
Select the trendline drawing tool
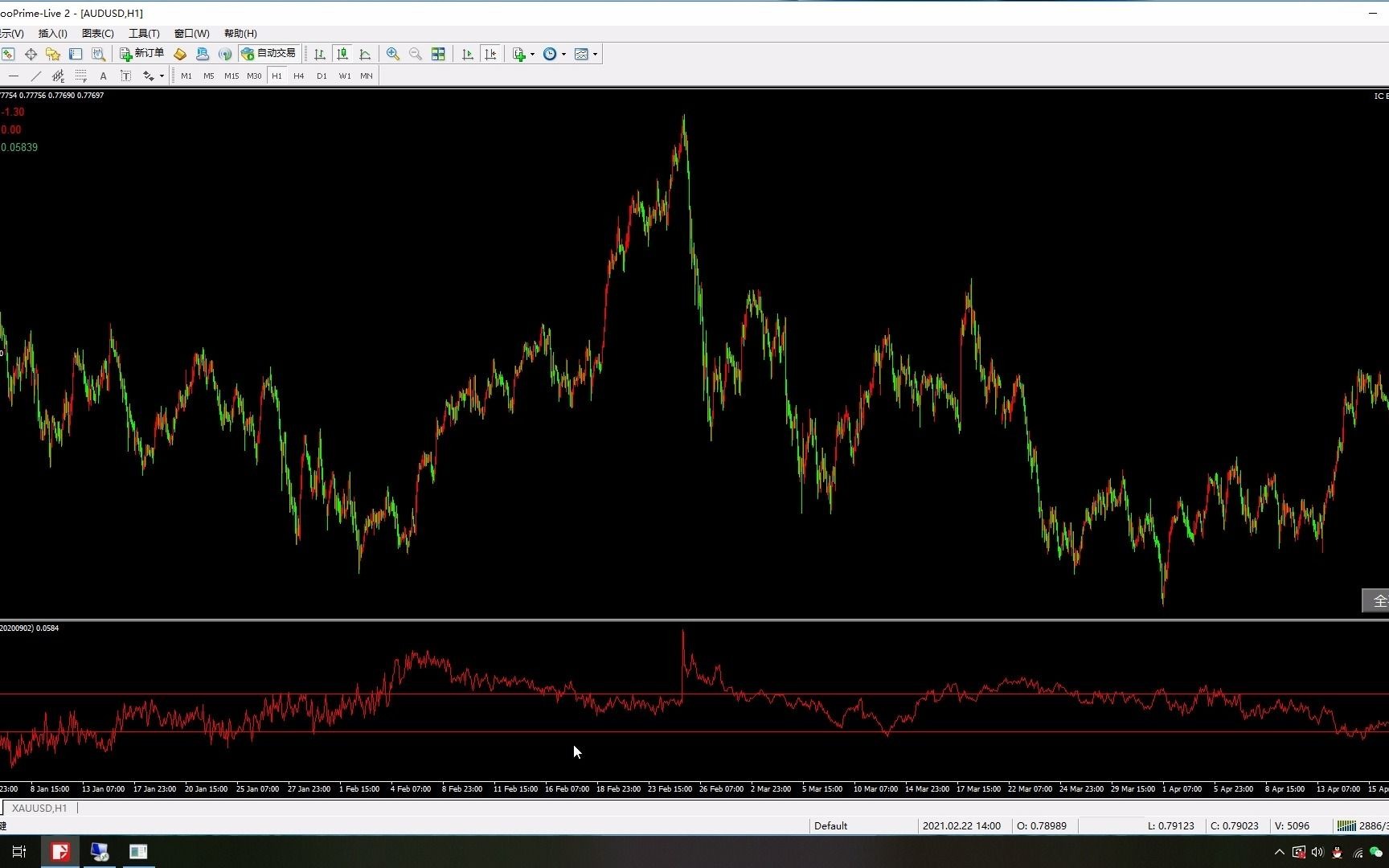[35, 76]
